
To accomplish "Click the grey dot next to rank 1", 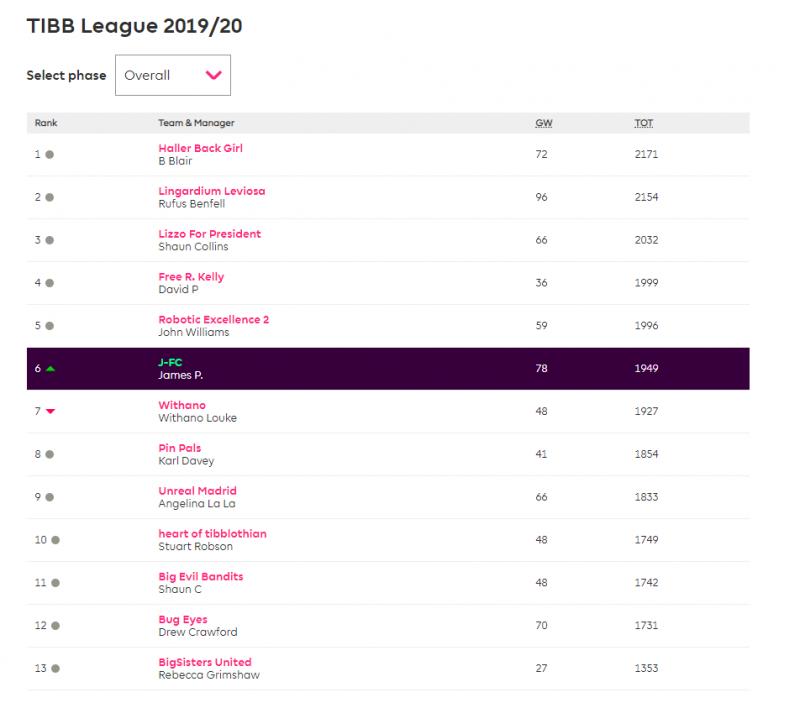I will click(49, 155).
